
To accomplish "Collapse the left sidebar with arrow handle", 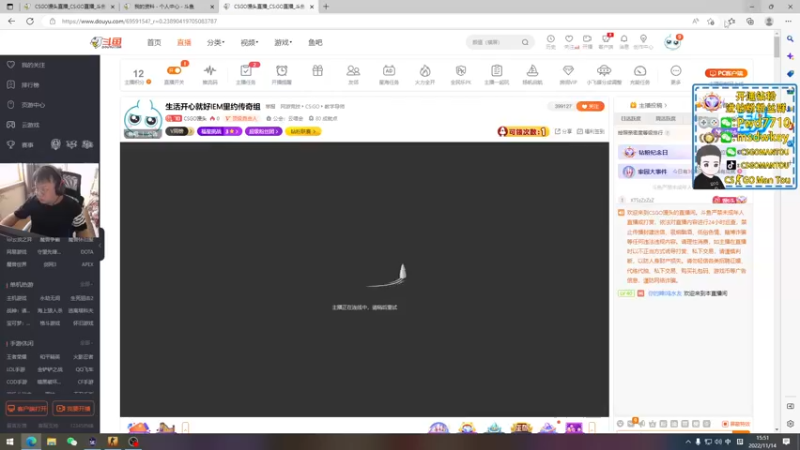I will [101, 245].
